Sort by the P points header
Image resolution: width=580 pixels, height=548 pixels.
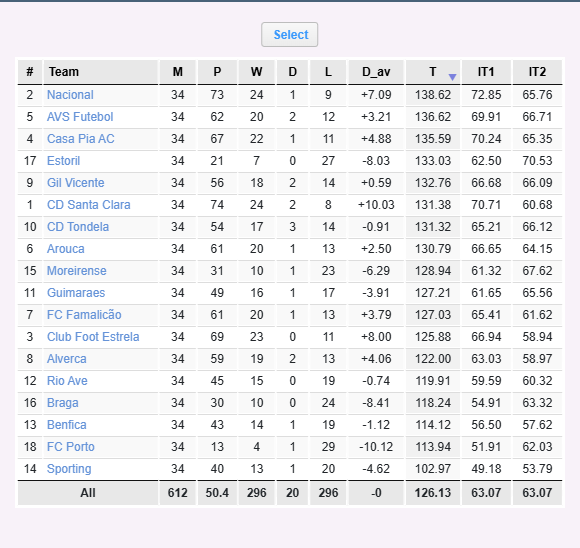point(217,72)
